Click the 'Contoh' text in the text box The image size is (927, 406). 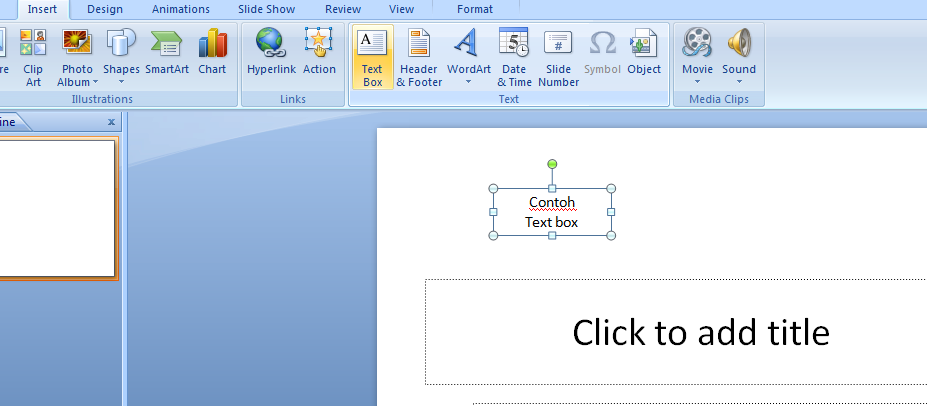click(x=552, y=202)
